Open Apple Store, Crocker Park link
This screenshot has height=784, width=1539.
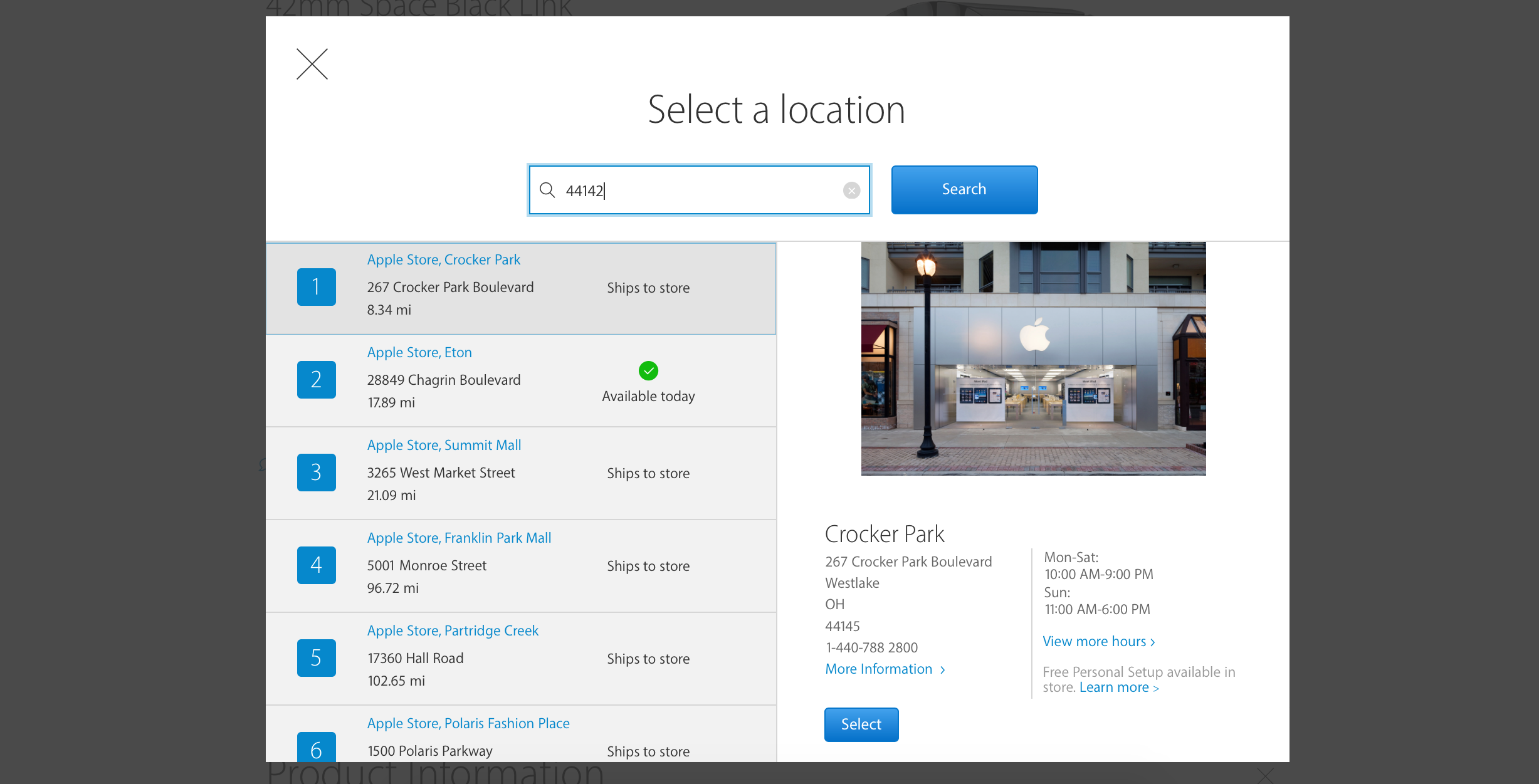tap(444, 259)
